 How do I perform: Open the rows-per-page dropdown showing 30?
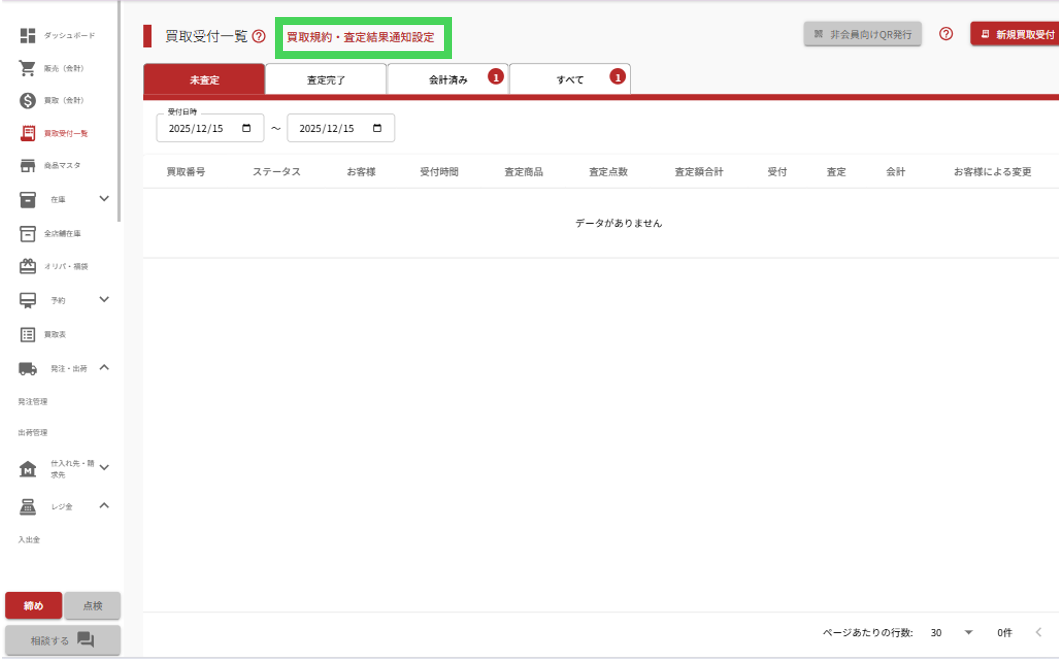click(967, 633)
